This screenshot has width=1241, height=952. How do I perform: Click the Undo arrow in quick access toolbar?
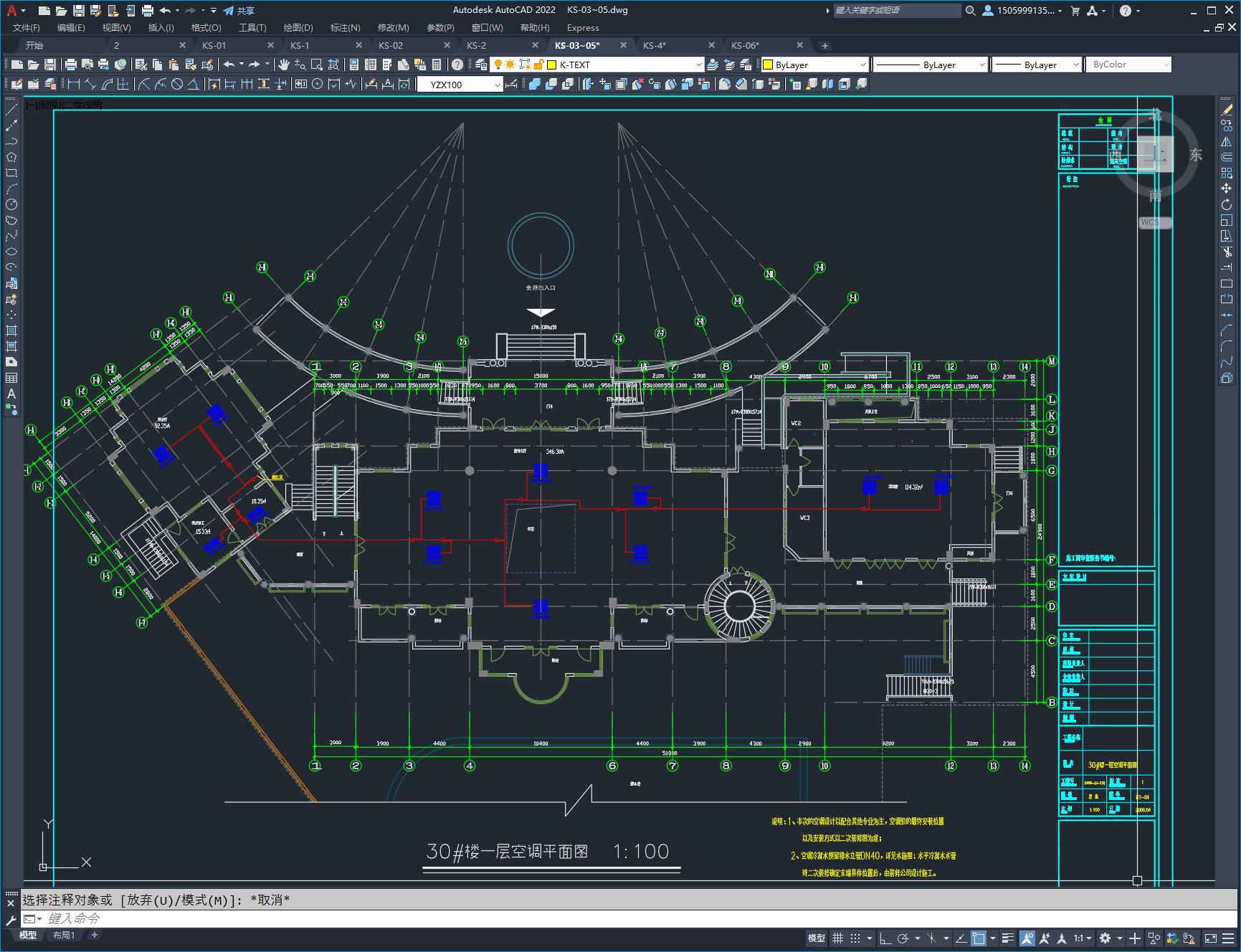(x=165, y=10)
